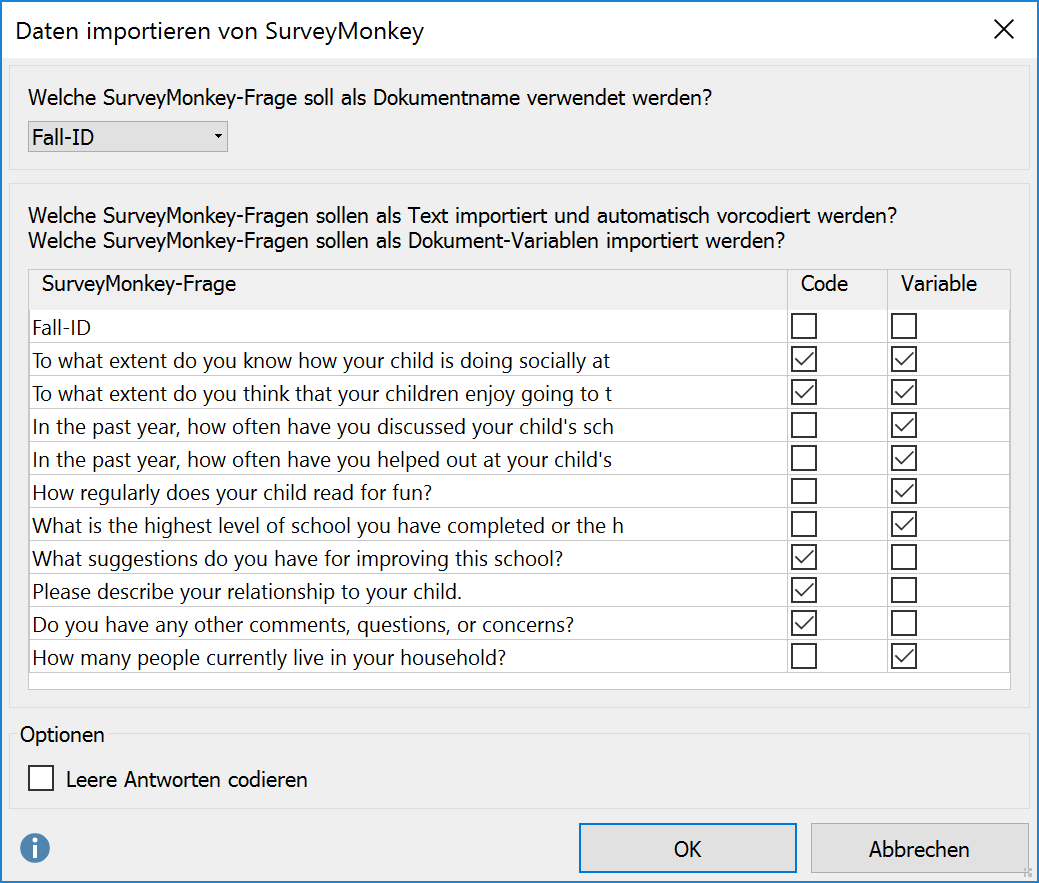Screen dimensions: 1039x883
Task: Uncheck Variable for 'doing socially at' question
Action: tap(904, 360)
